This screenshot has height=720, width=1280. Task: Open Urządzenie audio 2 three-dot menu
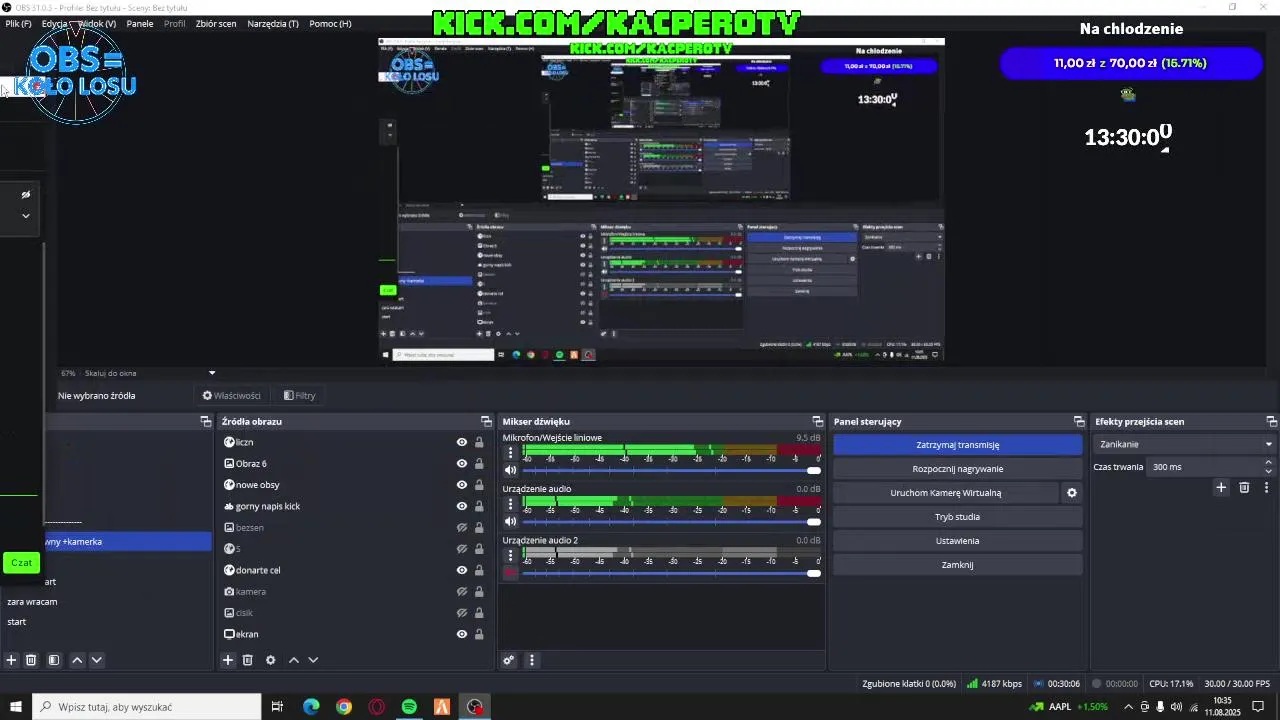(511, 555)
